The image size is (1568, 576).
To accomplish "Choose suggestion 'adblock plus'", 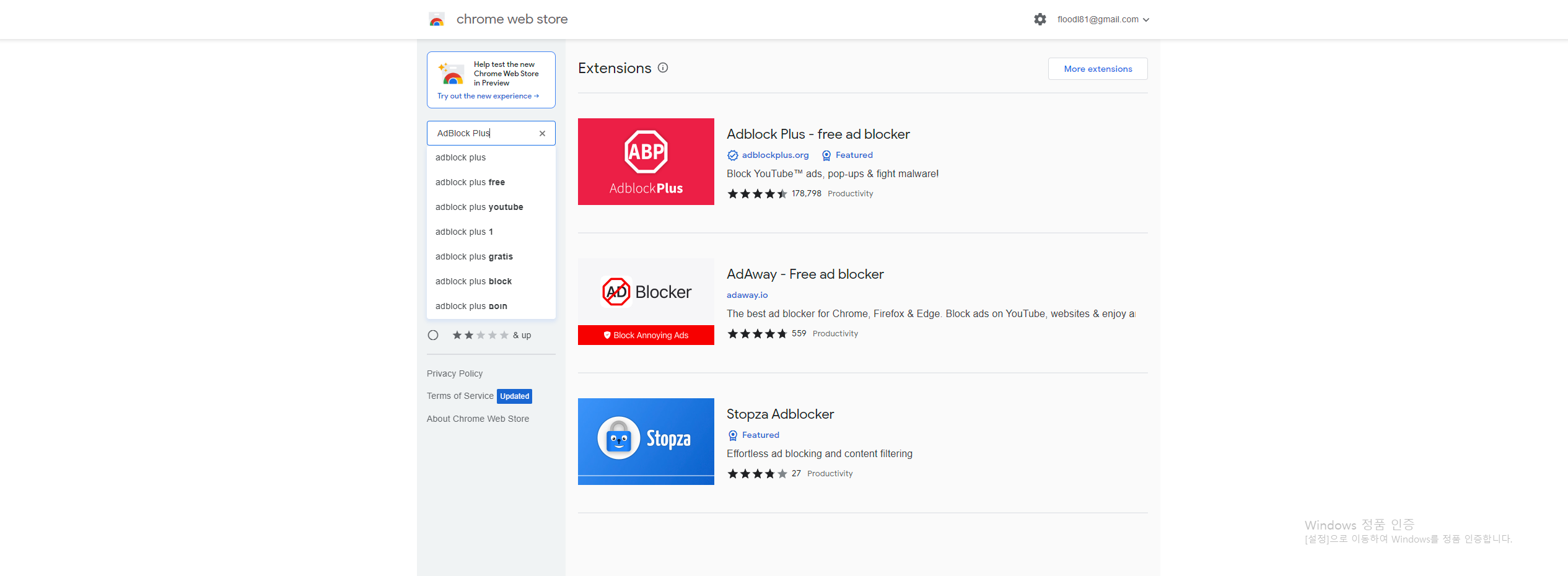I will [x=491, y=157].
